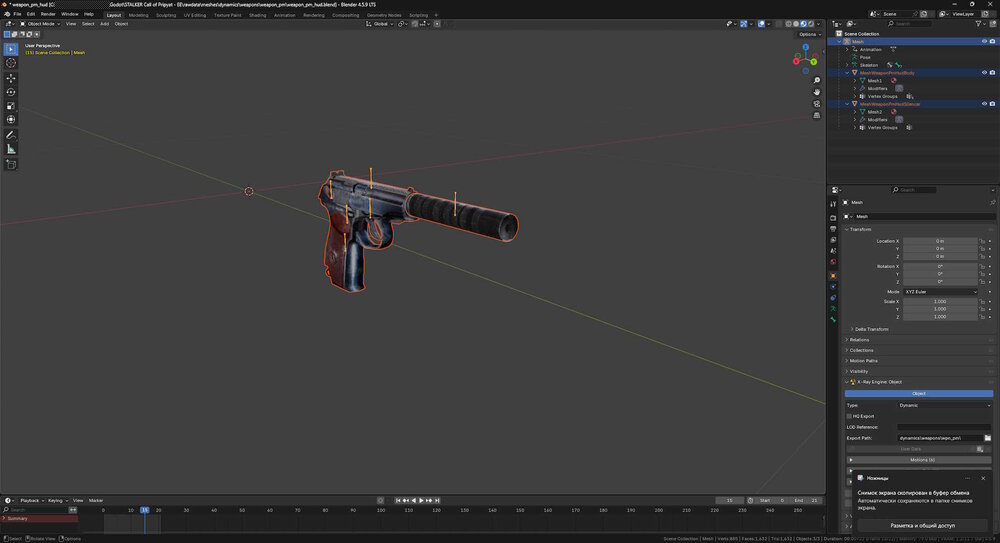Image resolution: width=1000 pixels, height=543 pixels.
Task: Open the Physics properties tab icon
Action: 833,286
